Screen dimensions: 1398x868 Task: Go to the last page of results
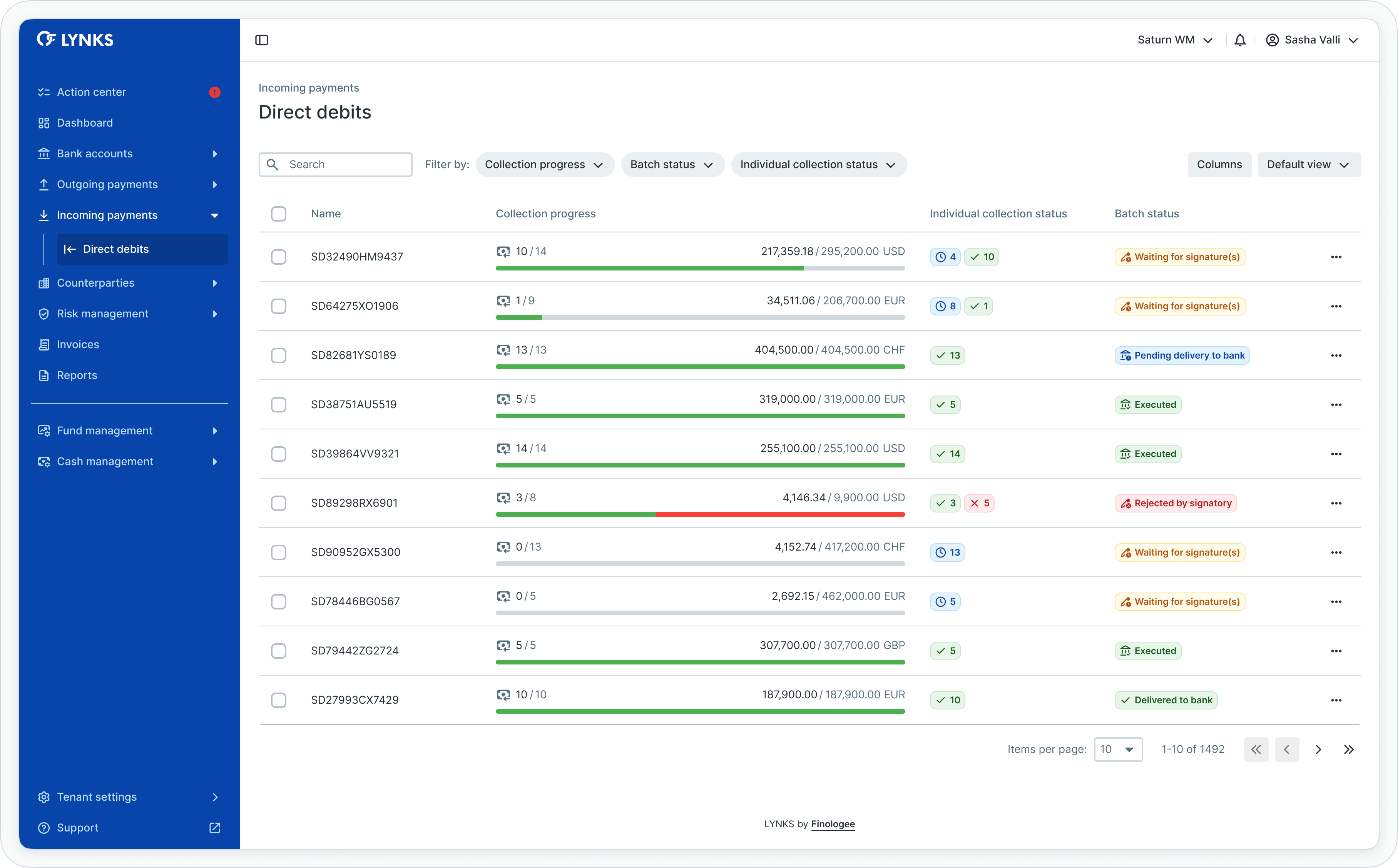[x=1349, y=750]
